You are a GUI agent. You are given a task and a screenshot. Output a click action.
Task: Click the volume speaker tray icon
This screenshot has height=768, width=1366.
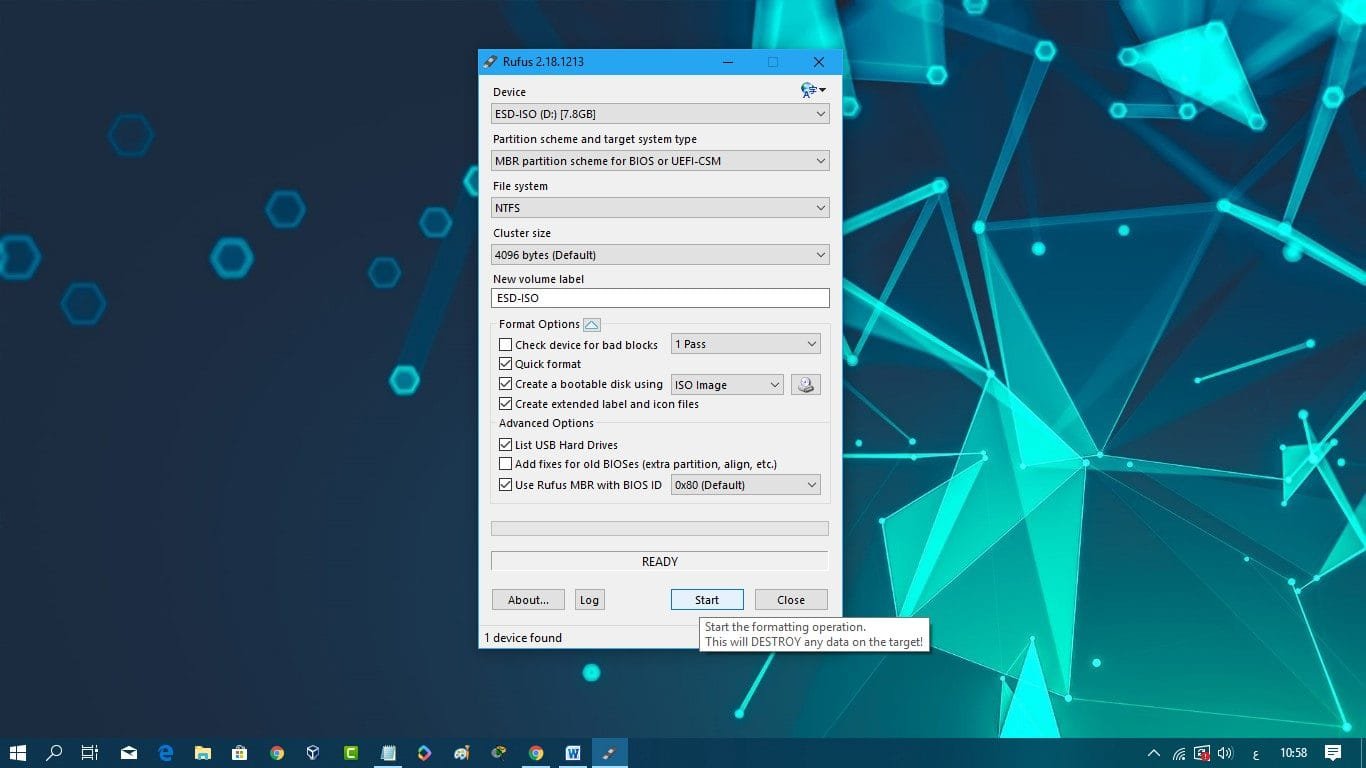1226,753
